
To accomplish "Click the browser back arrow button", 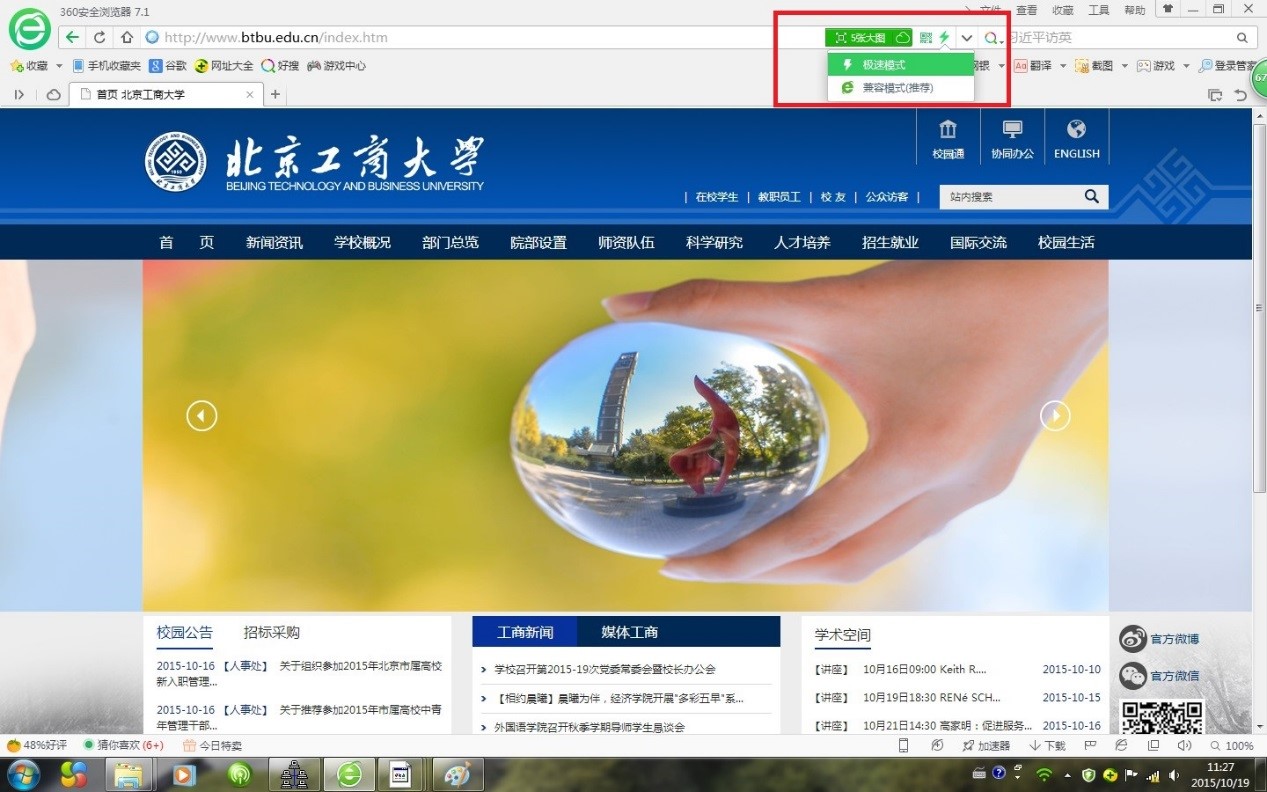I will point(72,38).
